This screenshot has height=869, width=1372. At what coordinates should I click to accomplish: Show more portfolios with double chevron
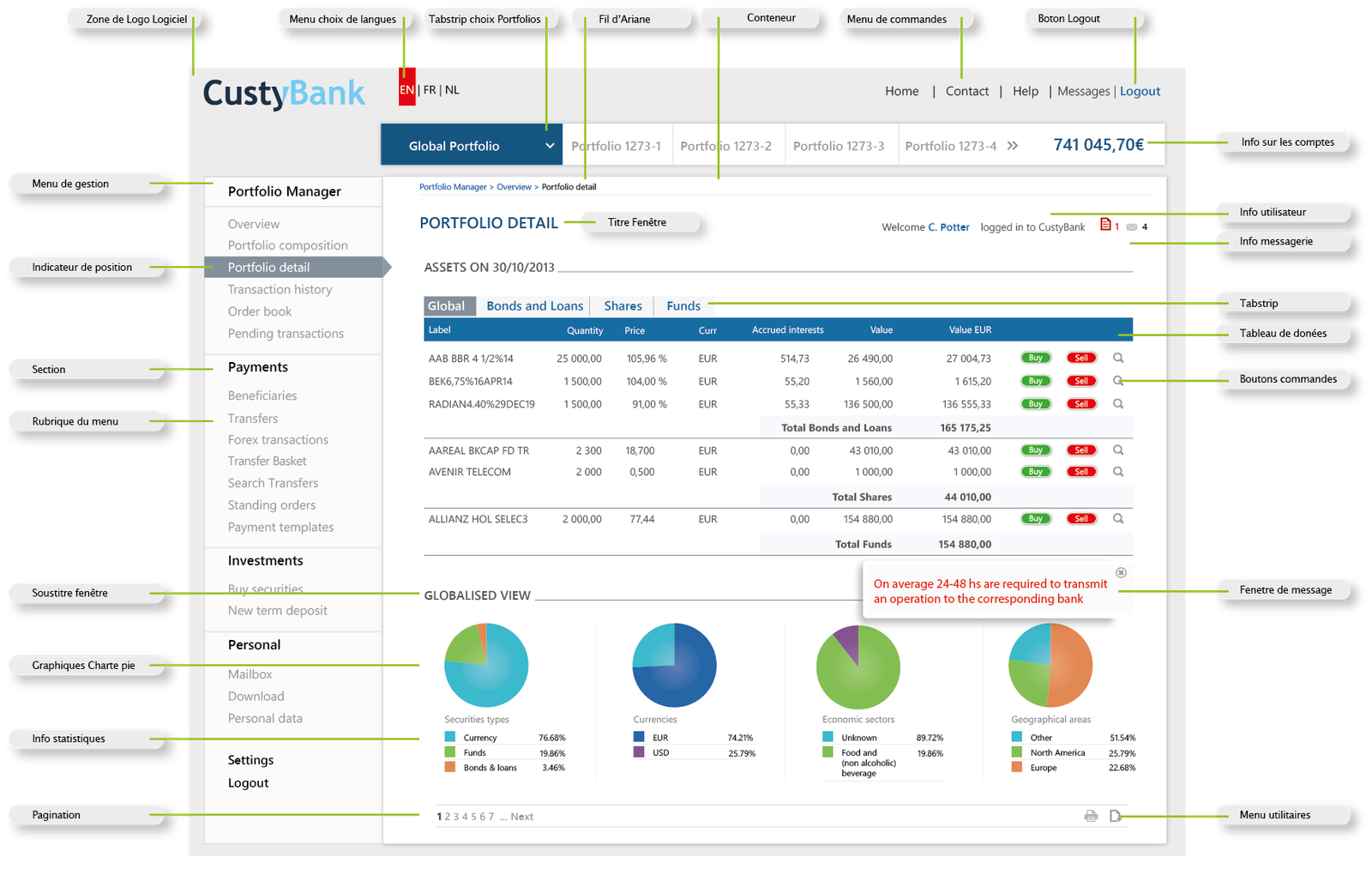[1013, 146]
